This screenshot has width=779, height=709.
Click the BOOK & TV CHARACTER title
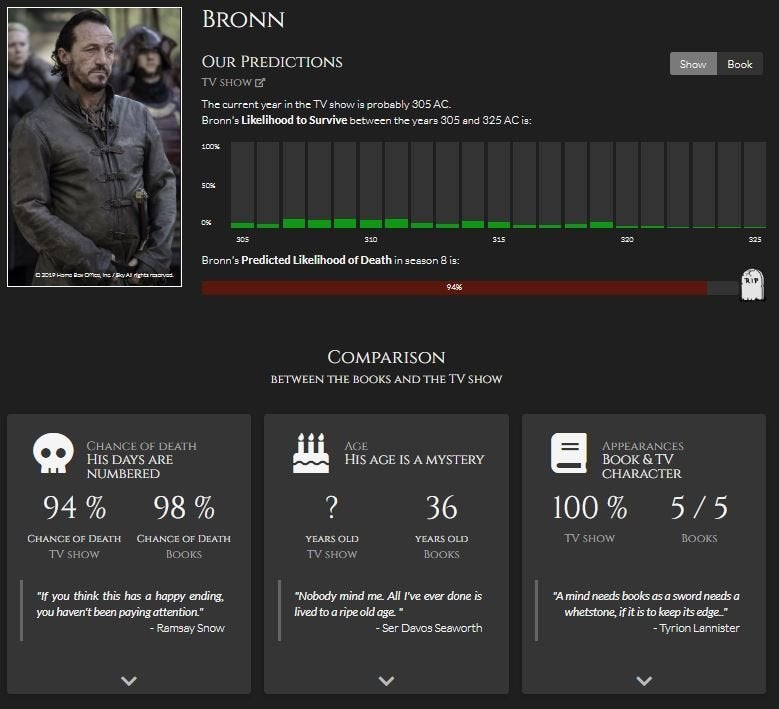coord(642,467)
